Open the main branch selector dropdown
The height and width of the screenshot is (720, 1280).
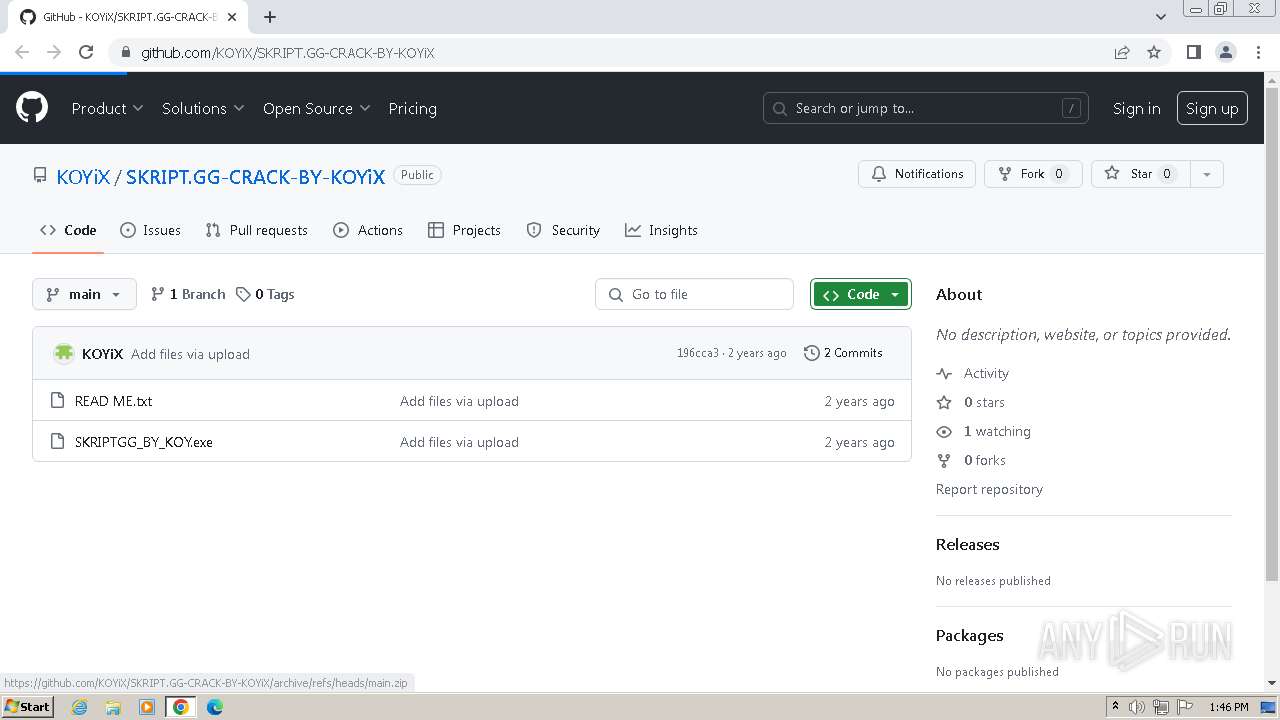(x=84, y=294)
